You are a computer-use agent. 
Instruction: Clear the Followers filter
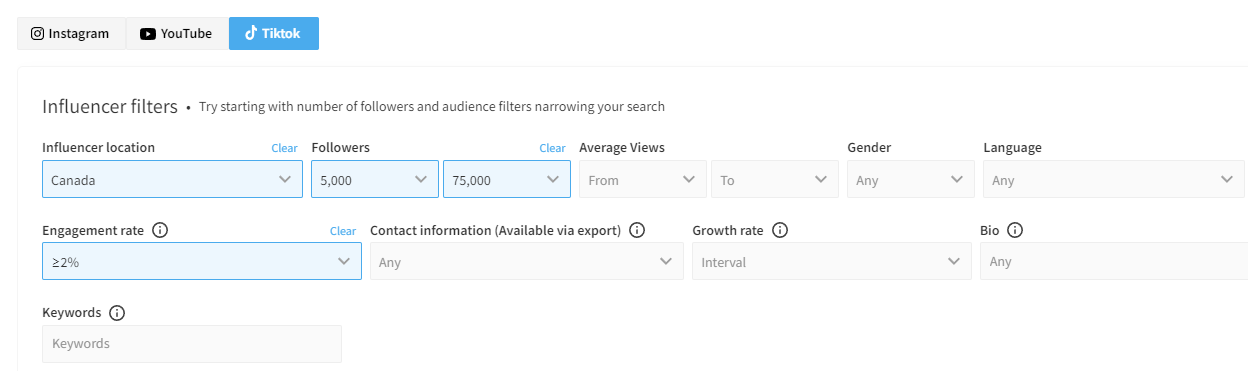tap(553, 148)
